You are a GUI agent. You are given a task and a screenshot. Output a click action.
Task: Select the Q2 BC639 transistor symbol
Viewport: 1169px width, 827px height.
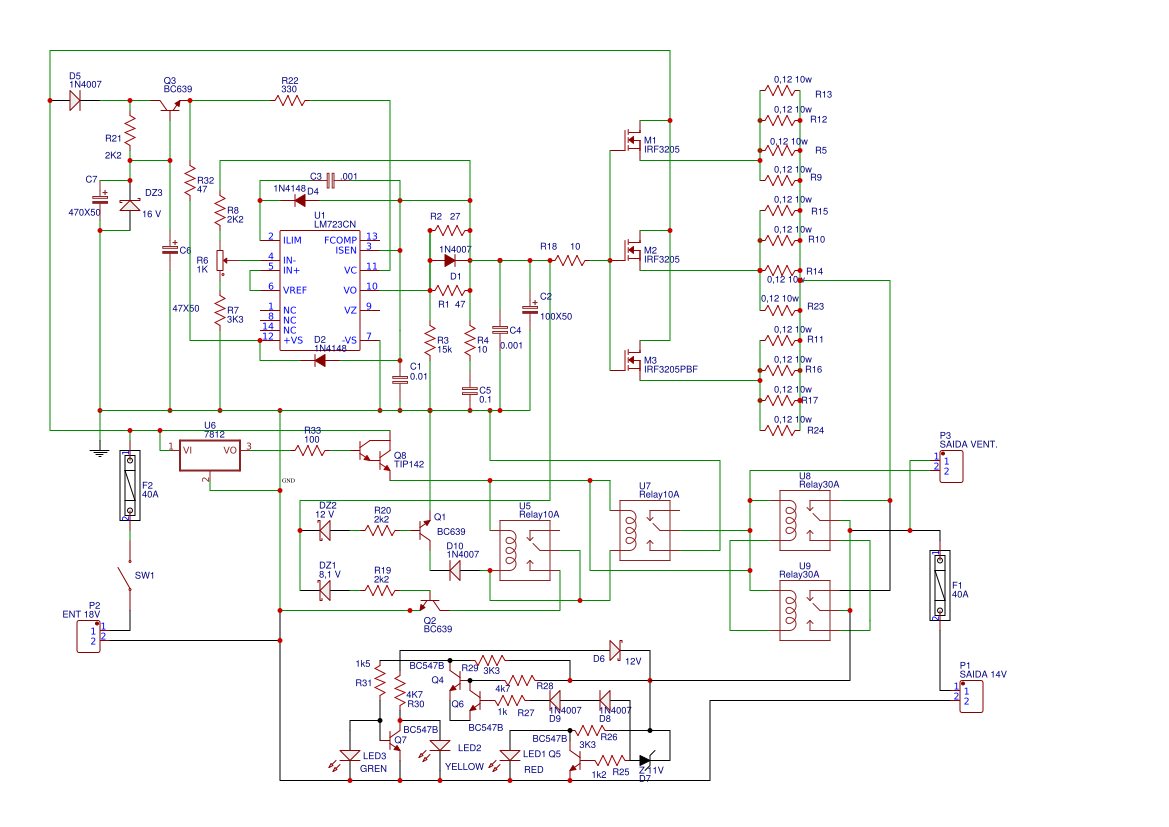(430, 603)
